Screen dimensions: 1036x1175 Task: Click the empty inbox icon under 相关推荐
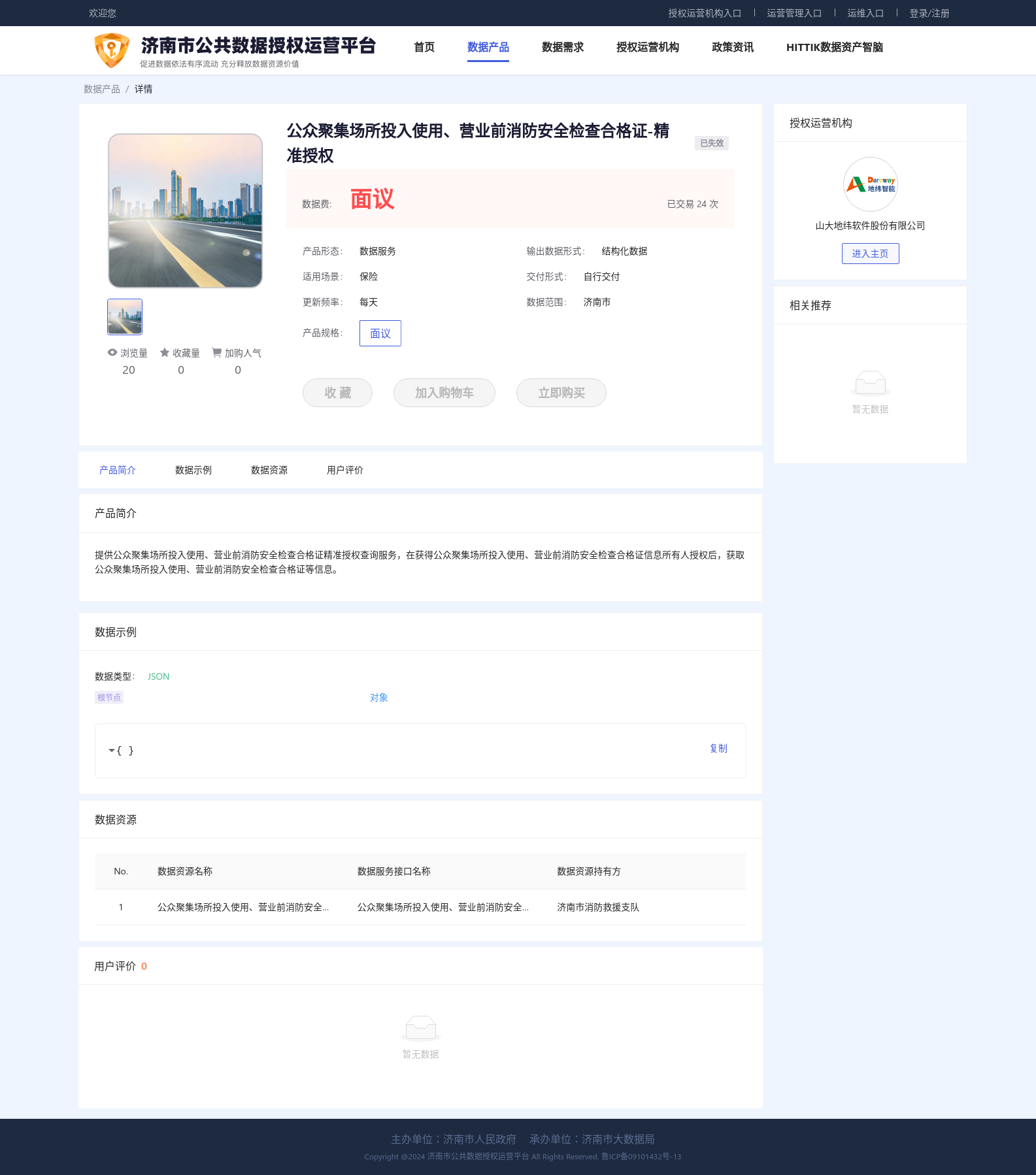point(870,383)
